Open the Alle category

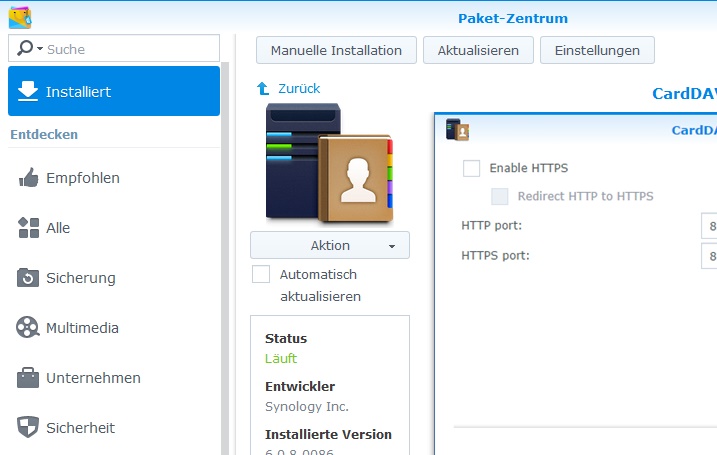(x=114, y=228)
